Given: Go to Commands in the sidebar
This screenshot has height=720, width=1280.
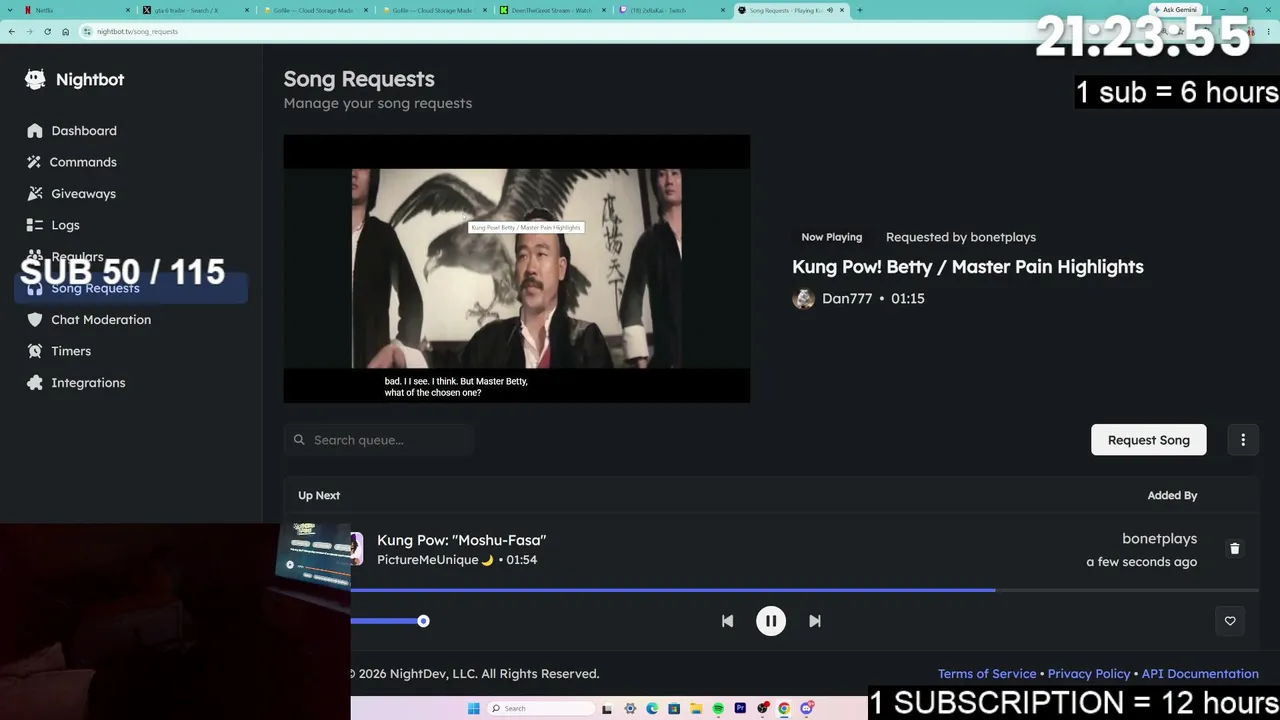Looking at the screenshot, I should (x=84, y=162).
